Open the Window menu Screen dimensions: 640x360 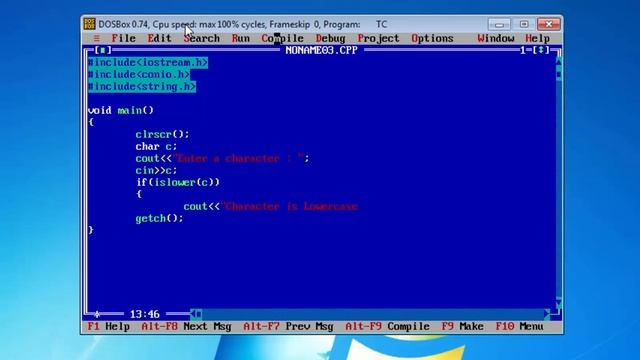(x=496, y=38)
